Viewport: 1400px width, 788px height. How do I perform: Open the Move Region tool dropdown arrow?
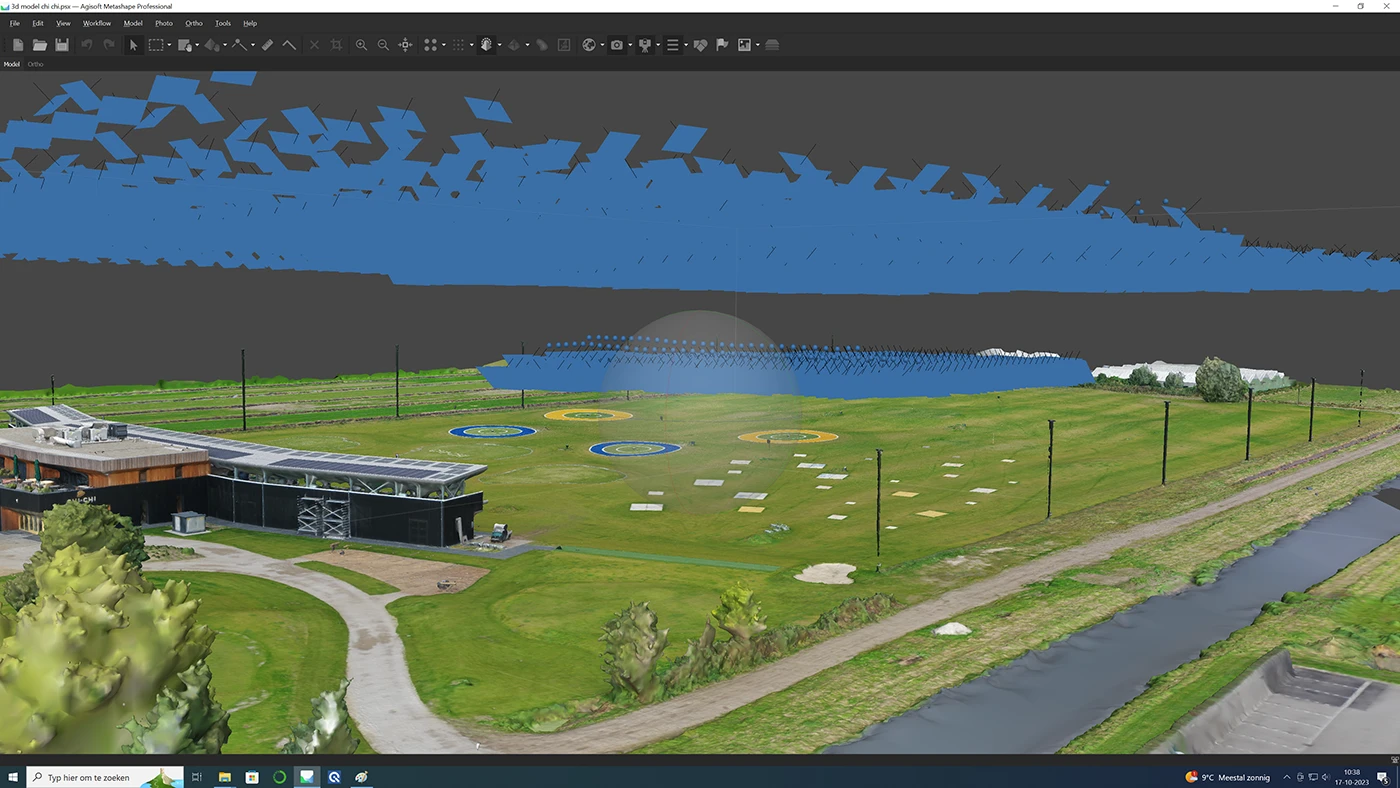tap(197, 45)
